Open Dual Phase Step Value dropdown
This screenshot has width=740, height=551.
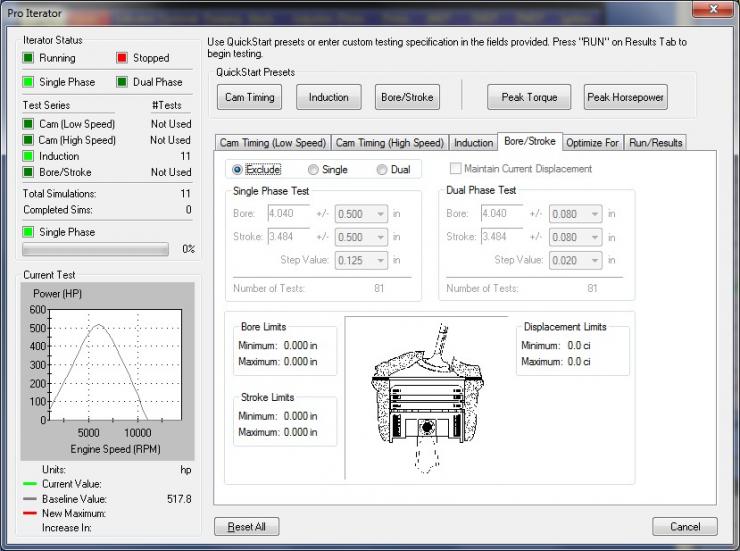(x=575, y=260)
